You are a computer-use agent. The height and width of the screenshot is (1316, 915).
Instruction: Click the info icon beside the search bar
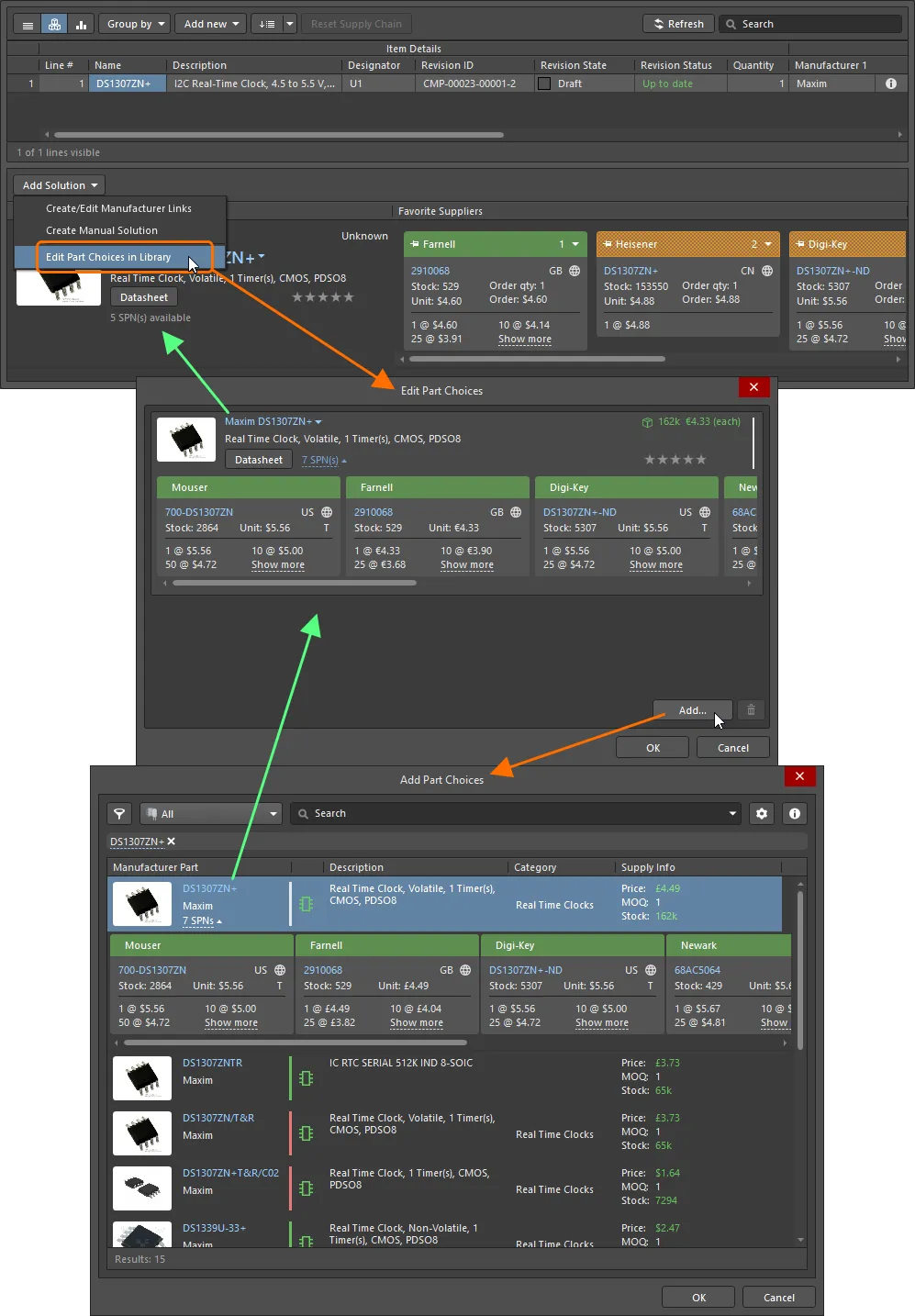click(794, 813)
